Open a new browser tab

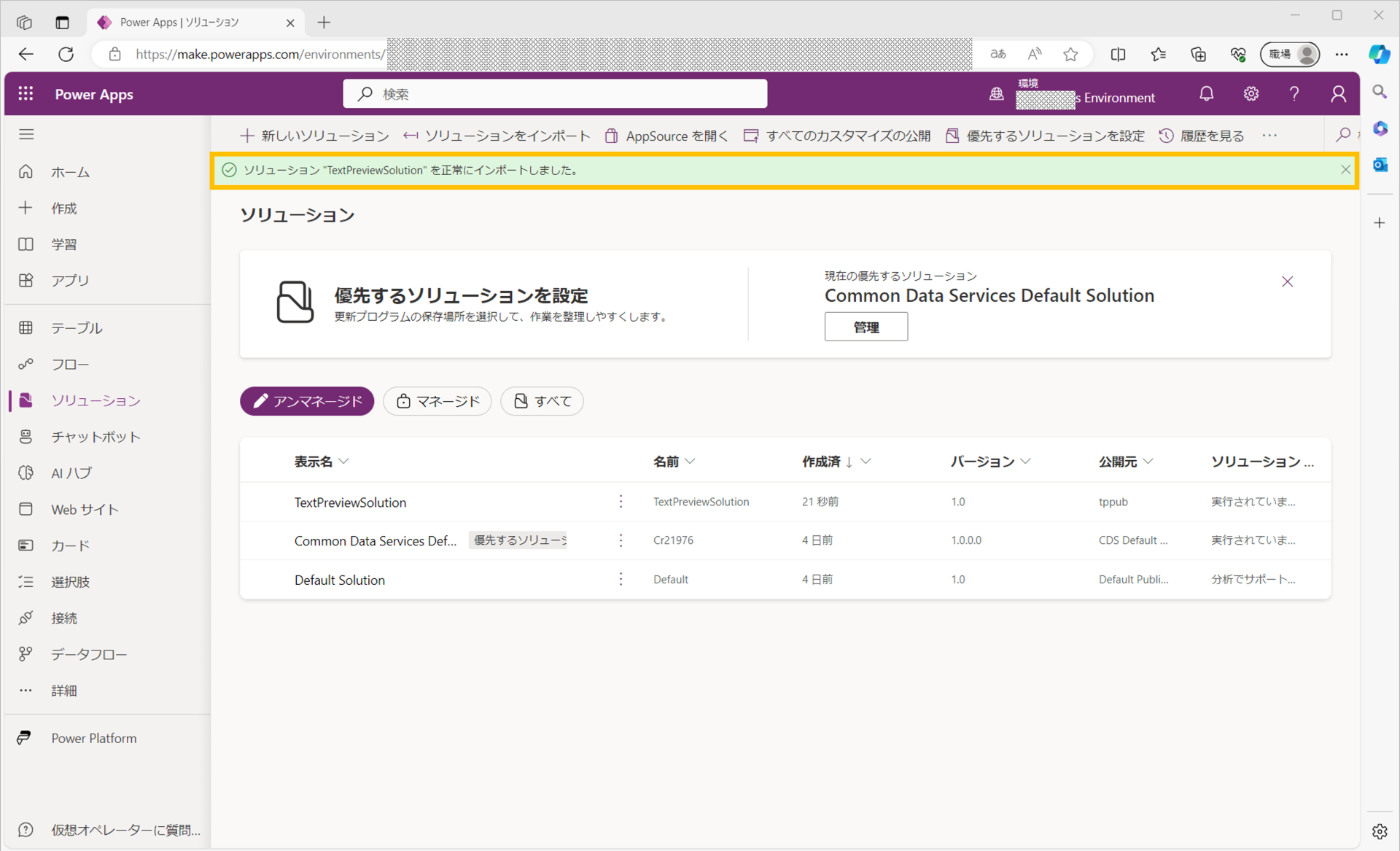[324, 23]
